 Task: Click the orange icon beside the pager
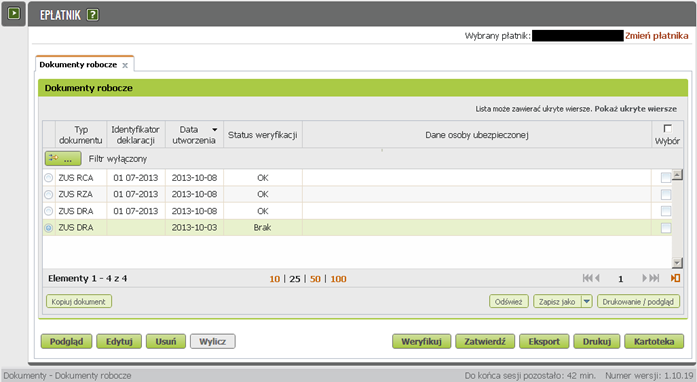pyautogui.click(x=675, y=278)
